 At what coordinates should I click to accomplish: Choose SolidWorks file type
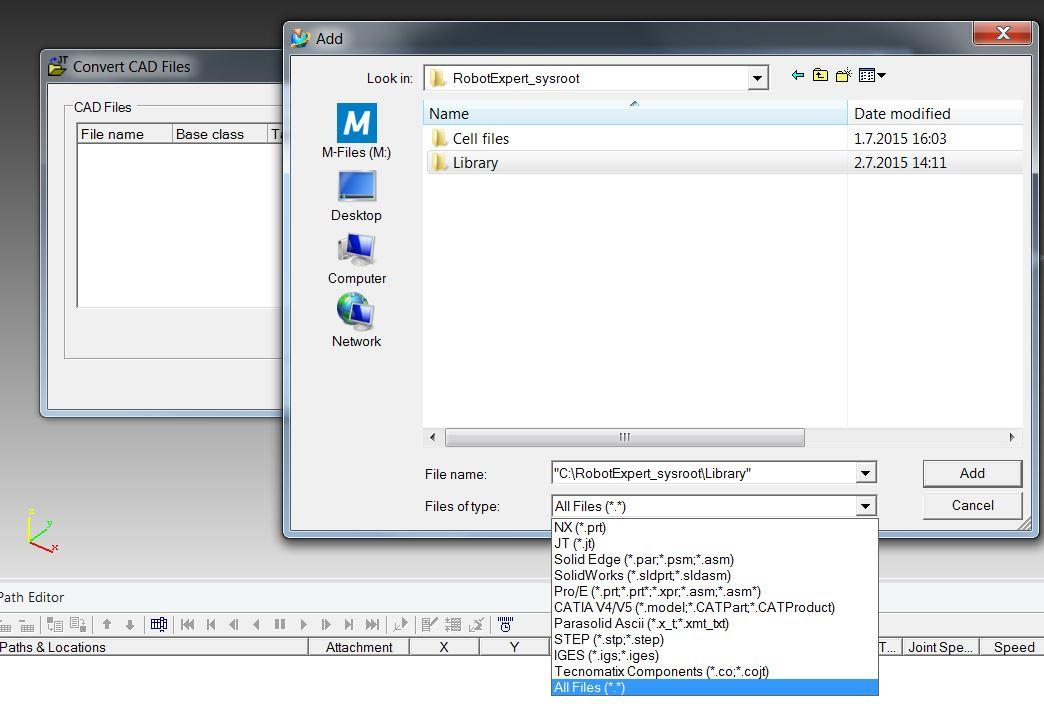click(714, 575)
